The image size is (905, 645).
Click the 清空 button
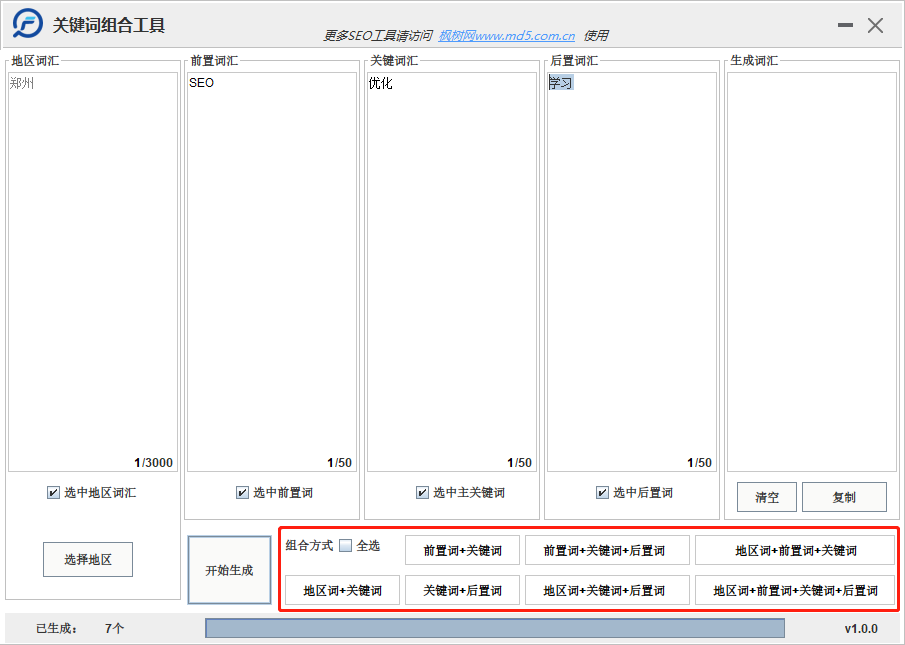point(766,497)
